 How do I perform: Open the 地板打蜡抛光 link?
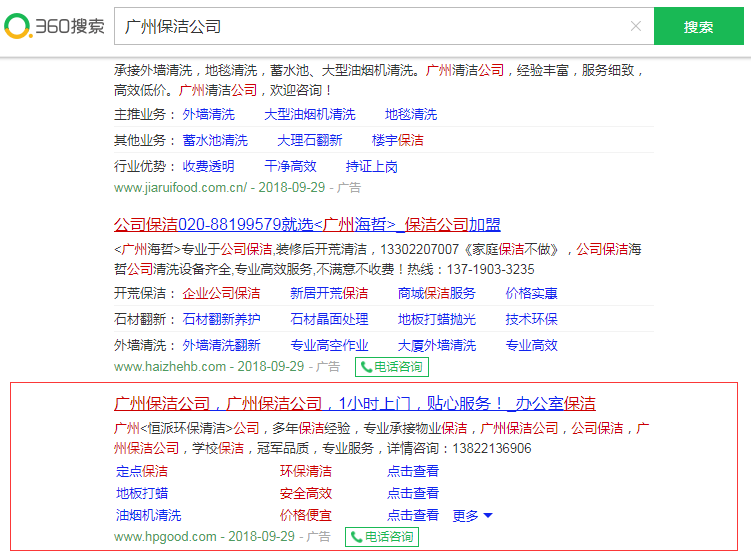point(437,319)
